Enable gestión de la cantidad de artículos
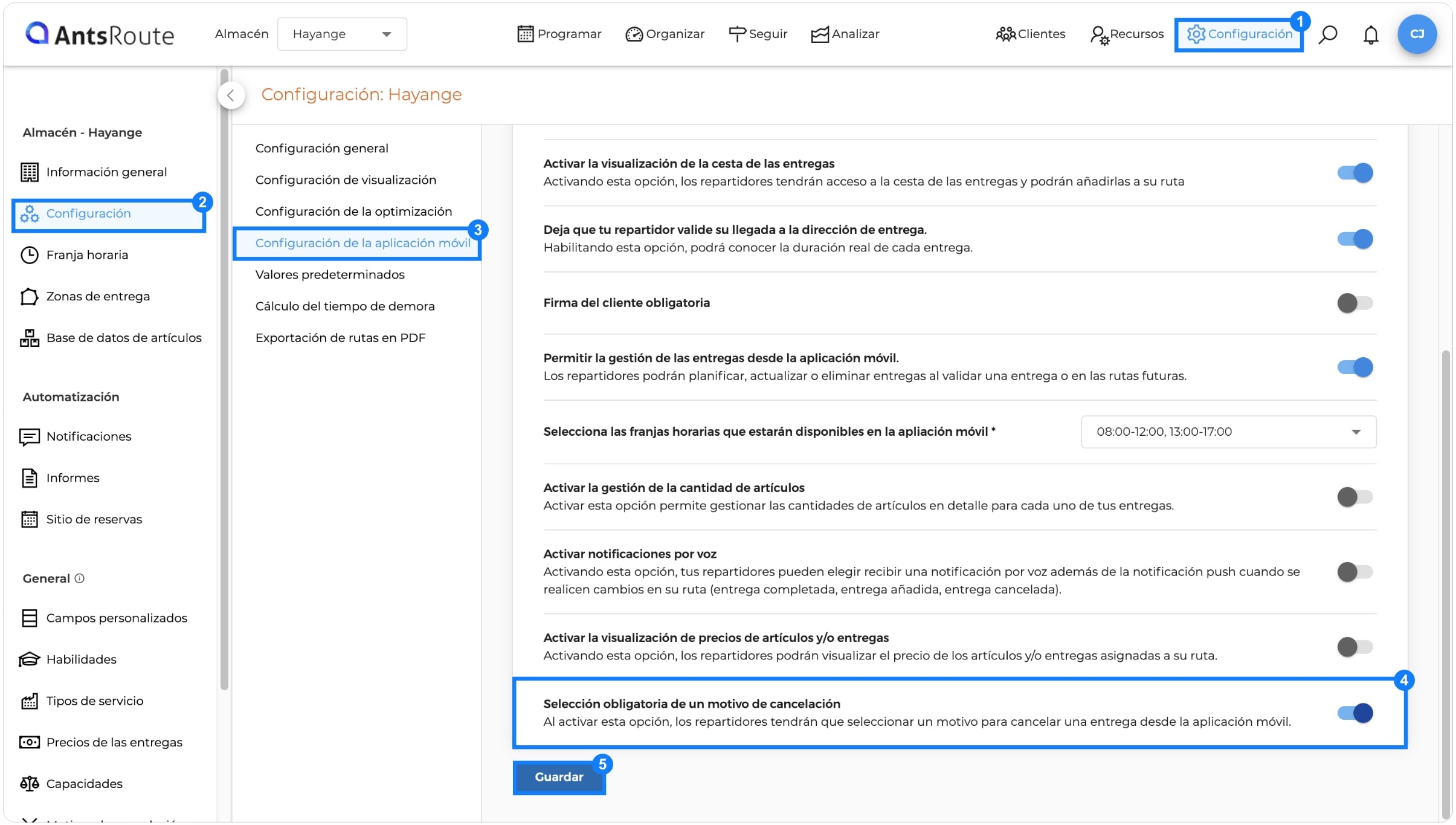 (x=1355, y=497)
